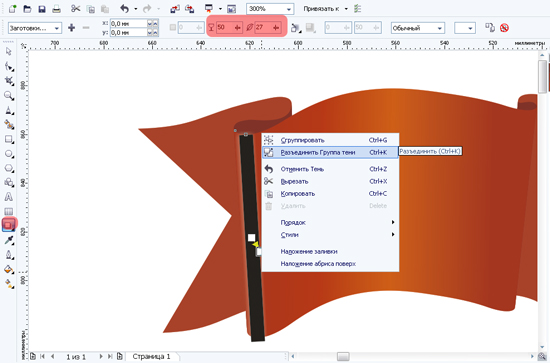Image resolution: width=550 pixels, height=363 pixels.
Task: Select the Outline pen tool
Action: [9, 255]
